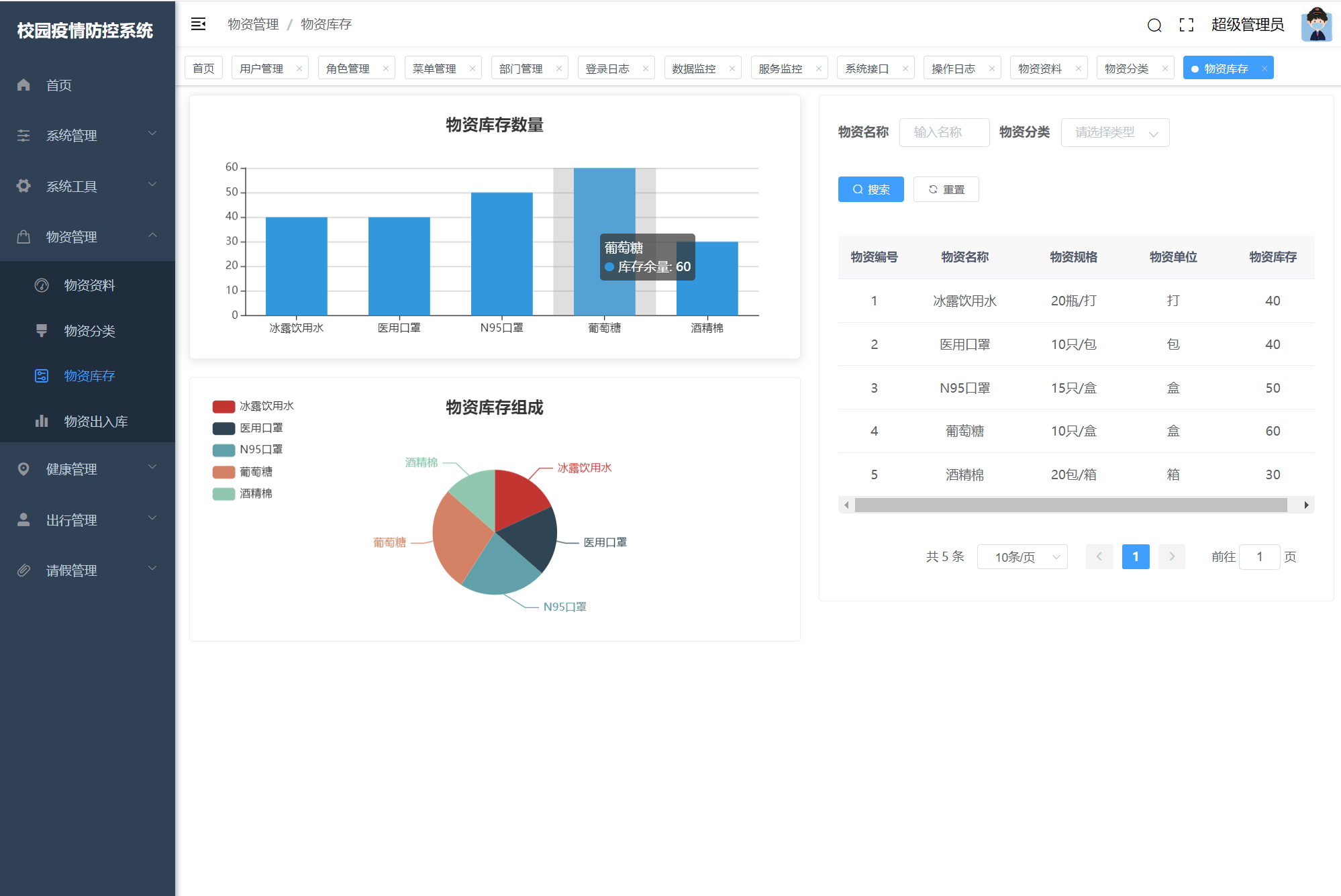Click the 重置 reset button
The width and height of the screenshot is (1341, 896).
point(946,189)
